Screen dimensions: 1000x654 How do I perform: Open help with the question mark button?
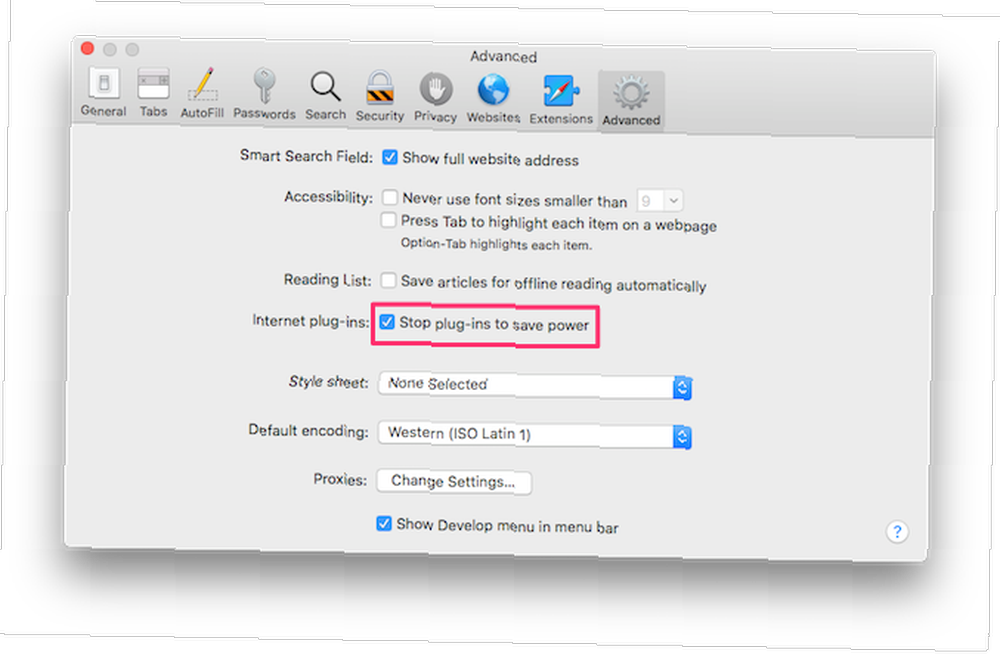[x=897, y=531]
